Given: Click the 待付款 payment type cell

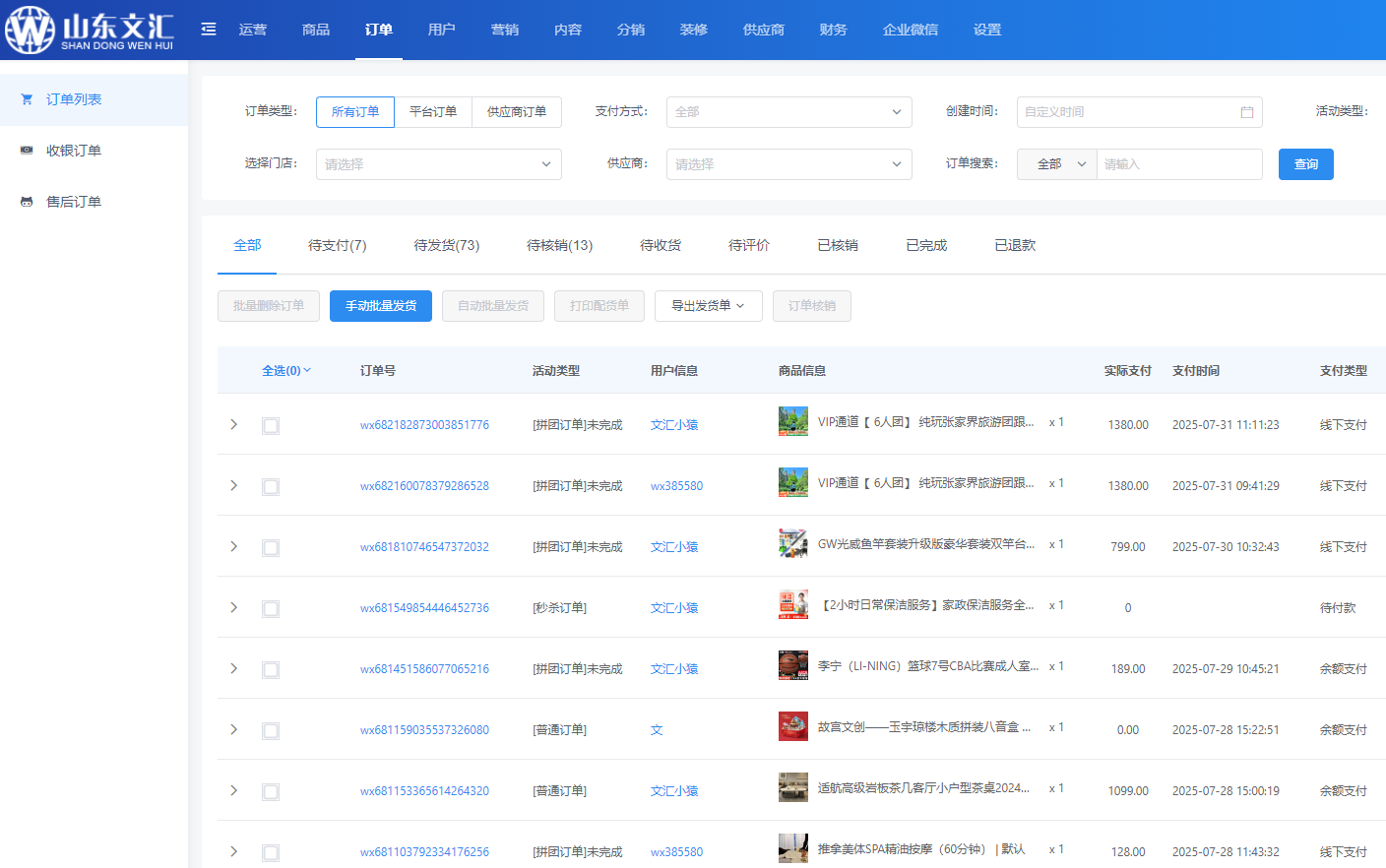Looking at the screenshot, I should [x=1338, y=608].
